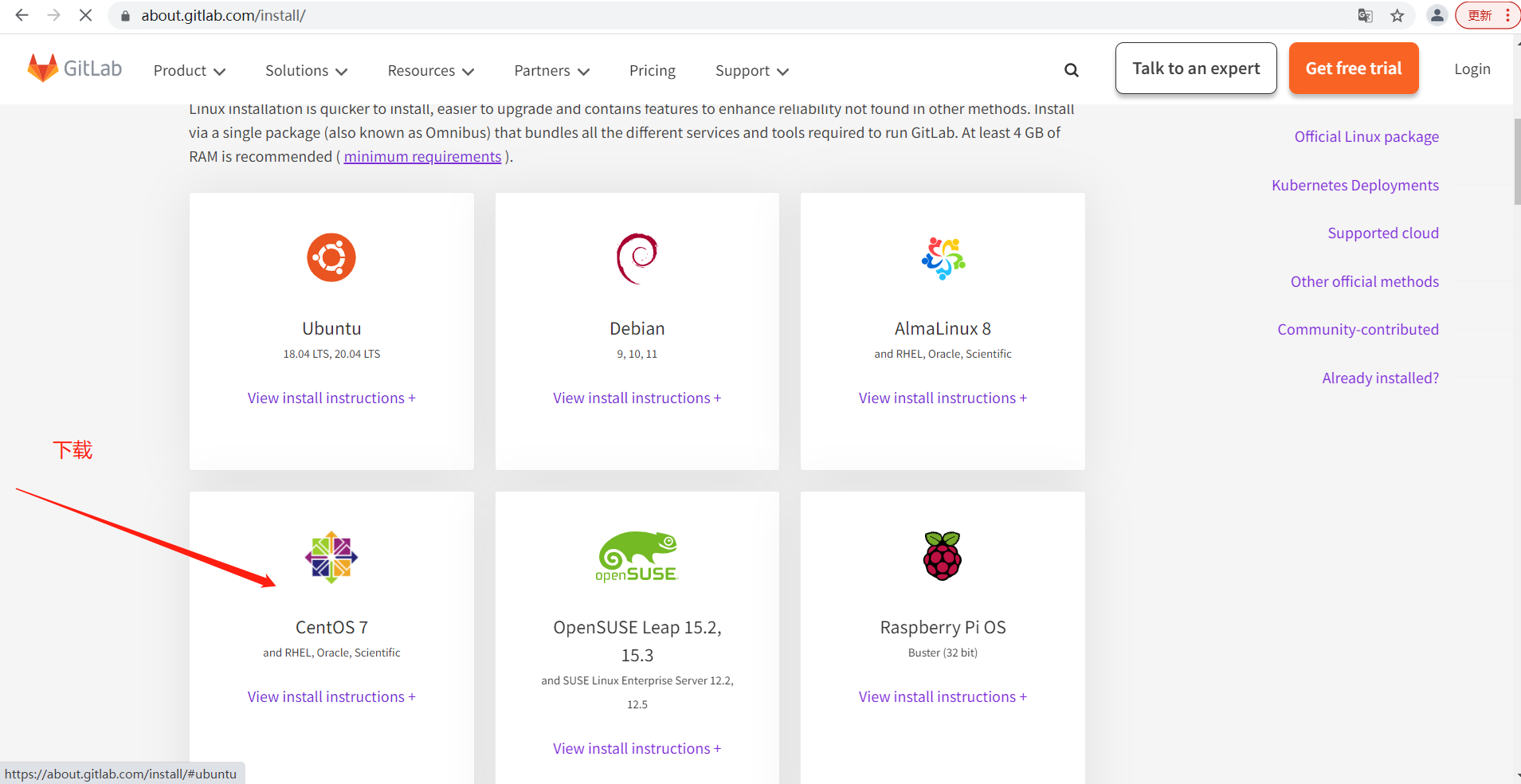Image resolution: width=1521 pixels, height=784 pixels.
Task: Bookmark this page with the star icon
Action: [x=1397, y=15]
